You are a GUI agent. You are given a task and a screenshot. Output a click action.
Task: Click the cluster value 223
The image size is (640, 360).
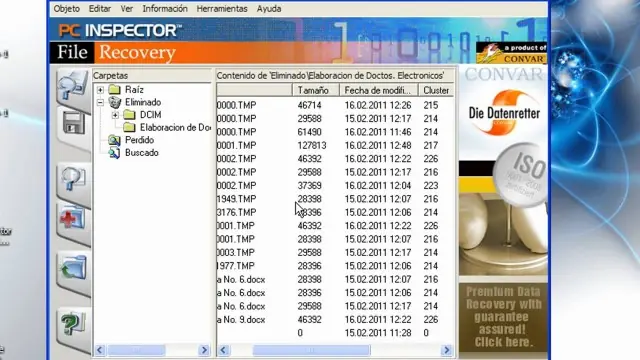(x=431, y=186)
